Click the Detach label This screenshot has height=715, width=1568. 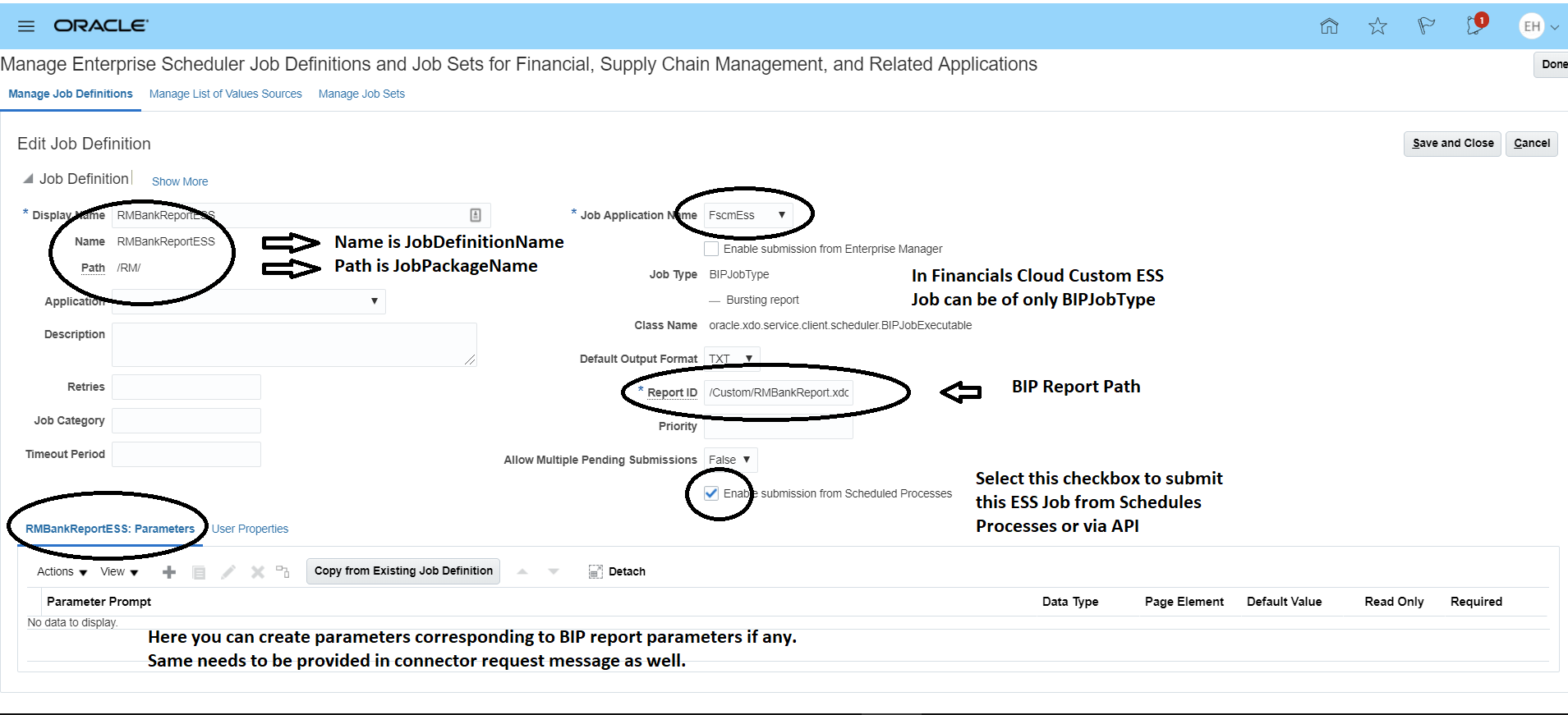point(627,571)
